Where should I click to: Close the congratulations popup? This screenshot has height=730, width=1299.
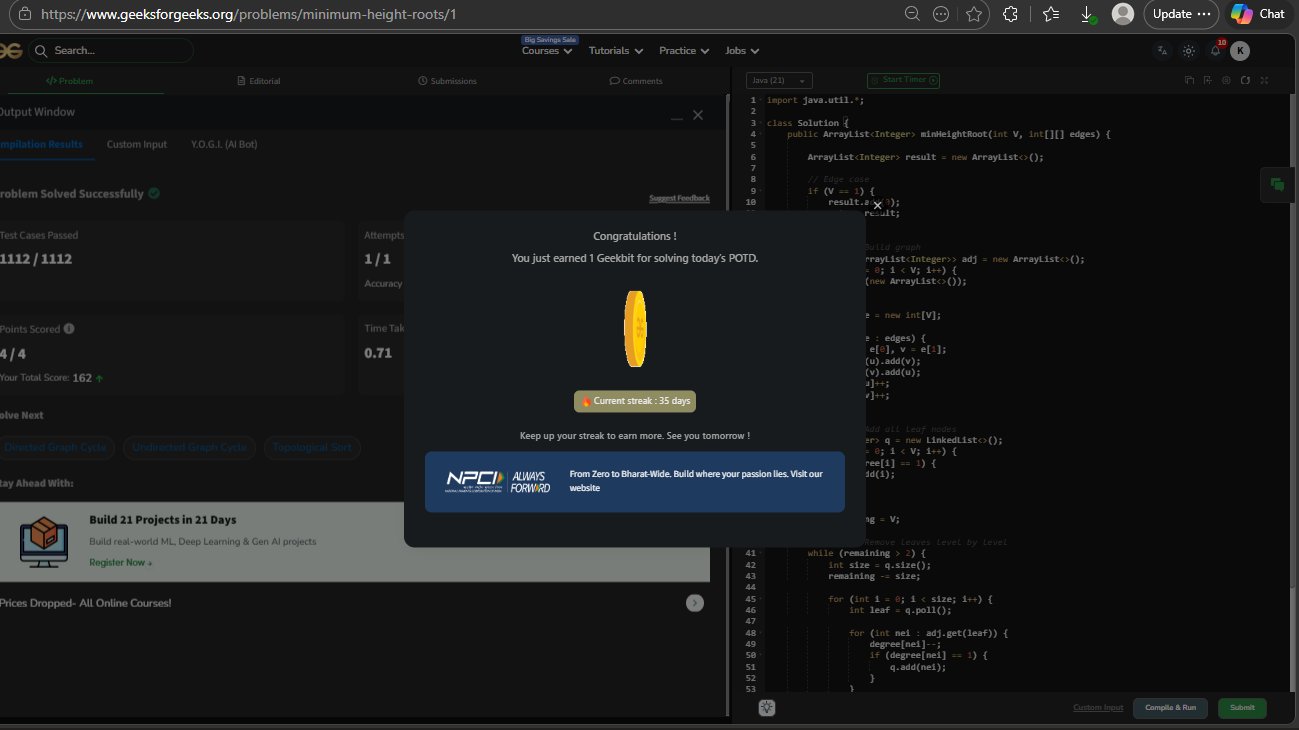877,205
